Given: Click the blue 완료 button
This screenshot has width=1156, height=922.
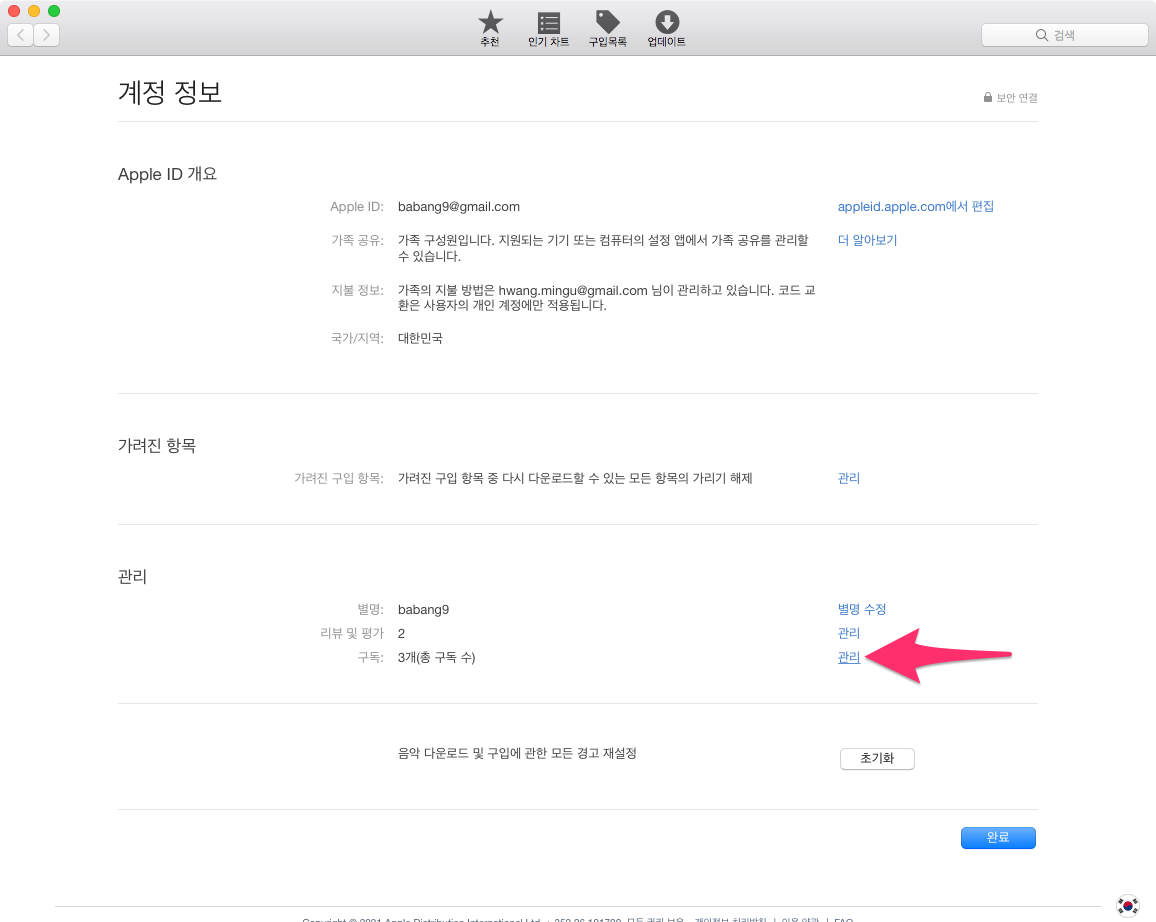Looking at the screenshot, I should click(998, 837).
